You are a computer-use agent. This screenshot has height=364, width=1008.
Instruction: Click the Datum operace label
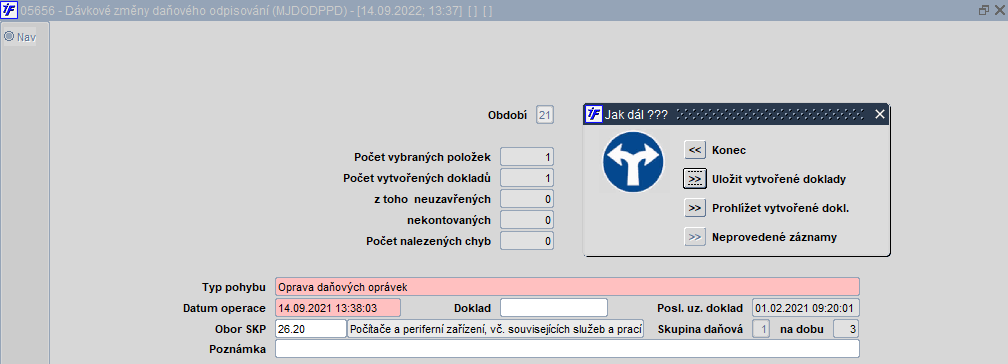[224, 308]
